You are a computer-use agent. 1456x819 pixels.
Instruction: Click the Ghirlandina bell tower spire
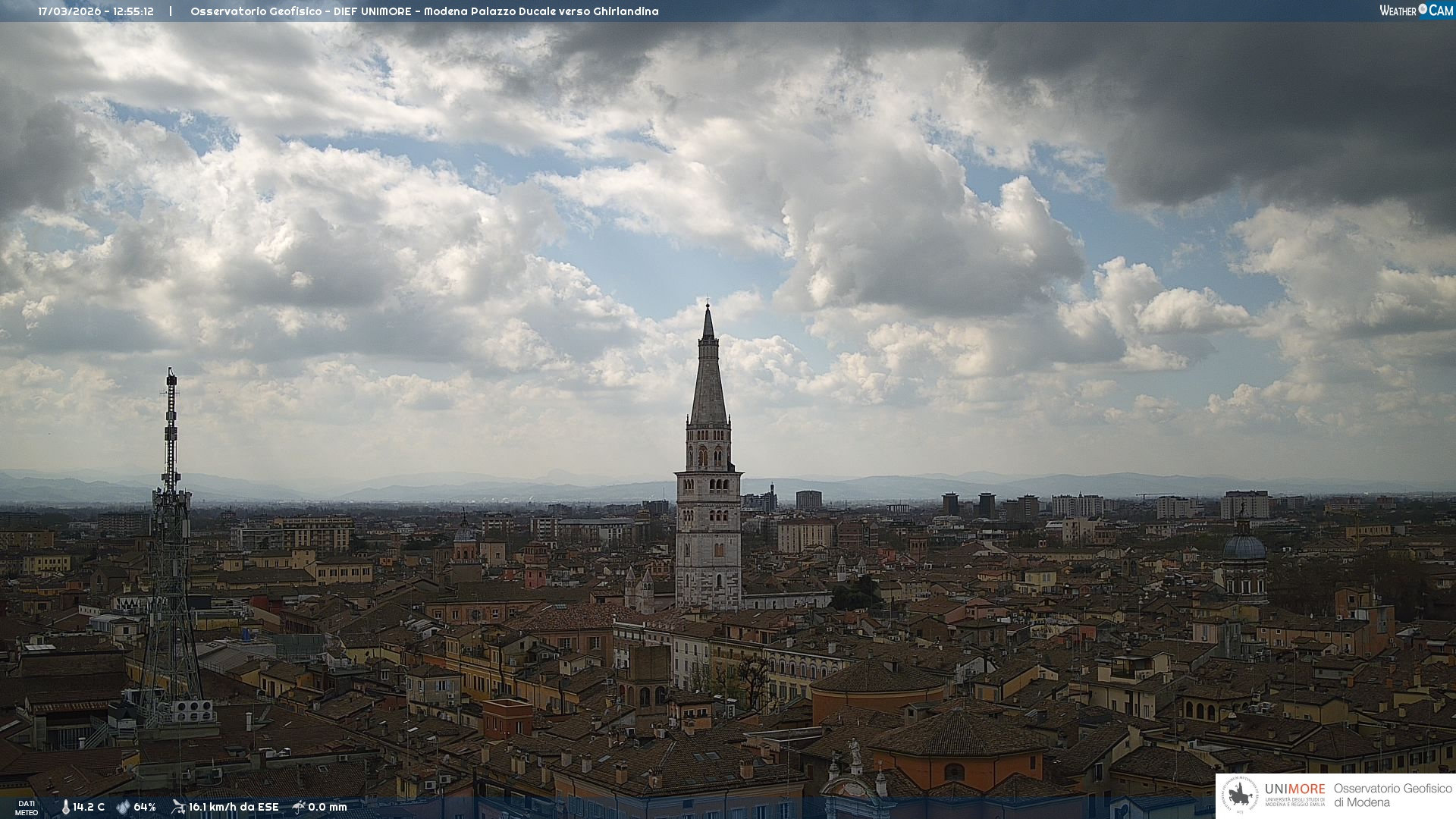pyautogui.click(x=708, y=379)
